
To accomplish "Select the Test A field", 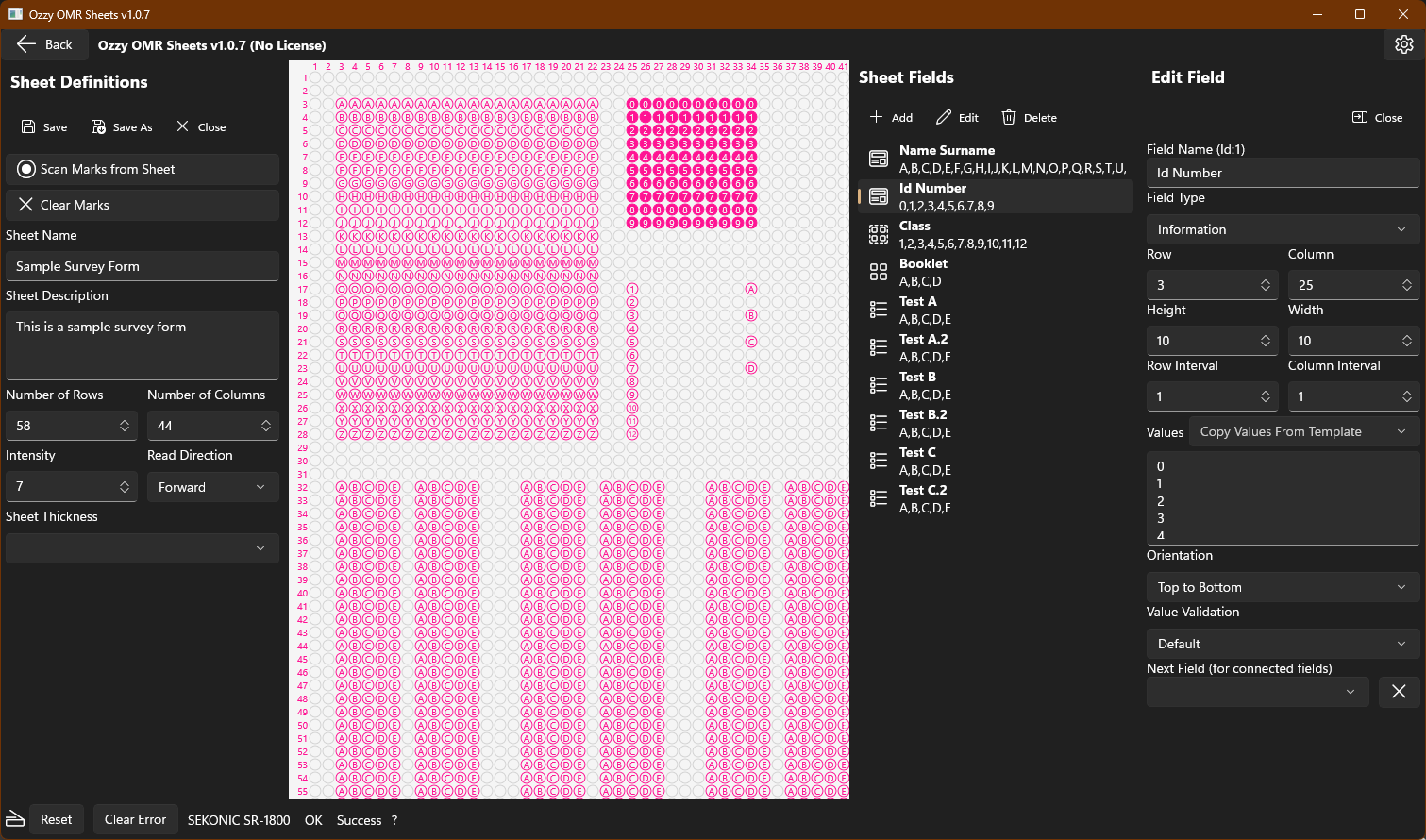I will pyautogui.click(x=917, y=310).
